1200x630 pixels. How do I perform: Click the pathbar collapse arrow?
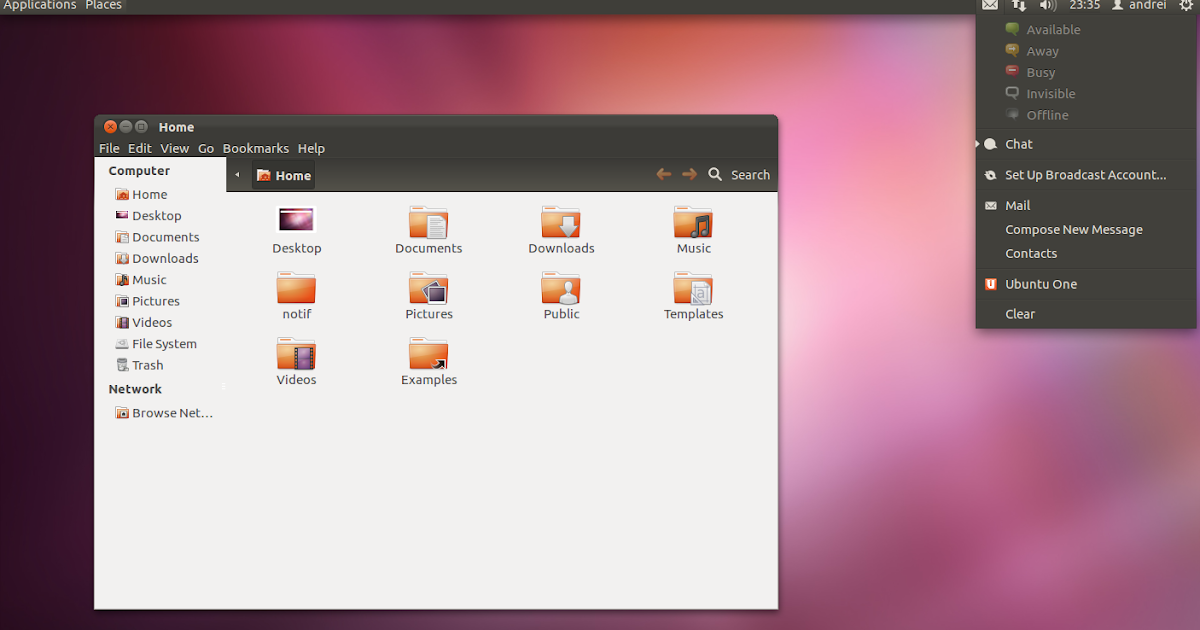pos(237,174)
